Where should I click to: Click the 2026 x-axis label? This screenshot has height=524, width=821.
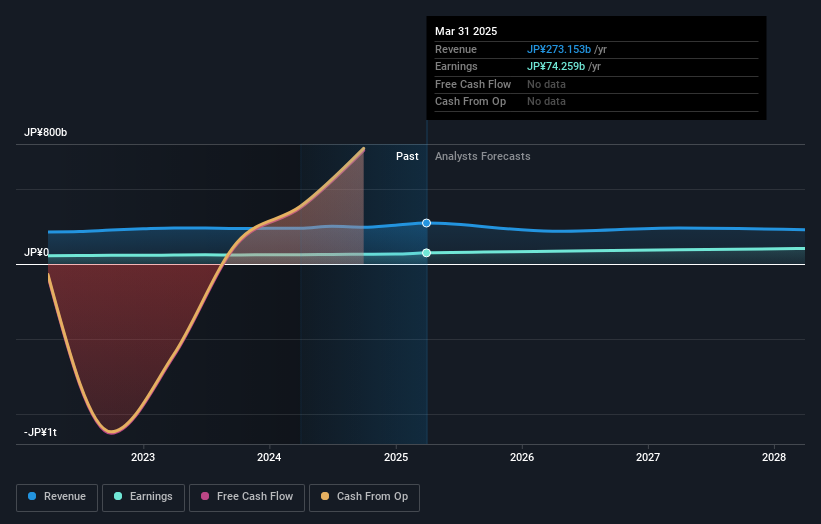click(x=522, y=457)
